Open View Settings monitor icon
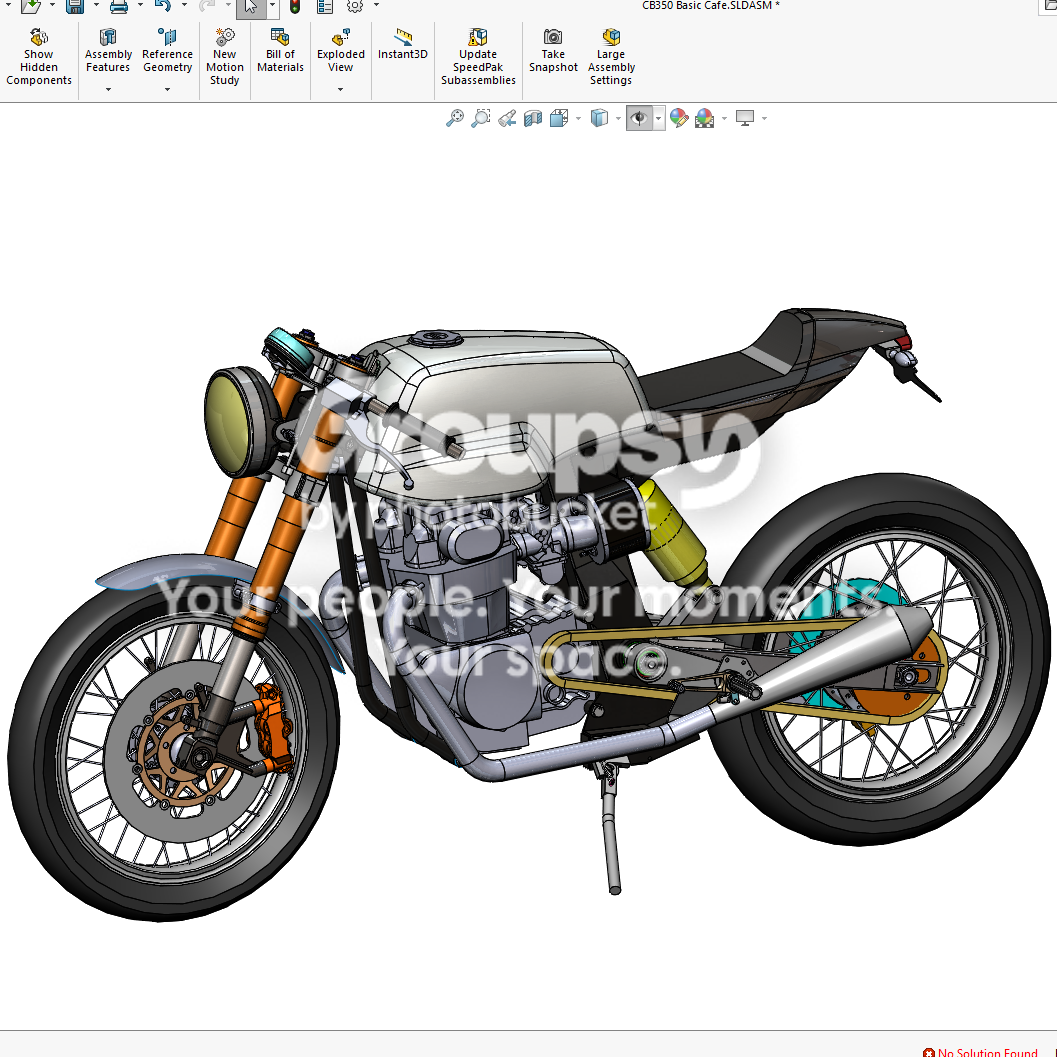 tap(745, 118)
